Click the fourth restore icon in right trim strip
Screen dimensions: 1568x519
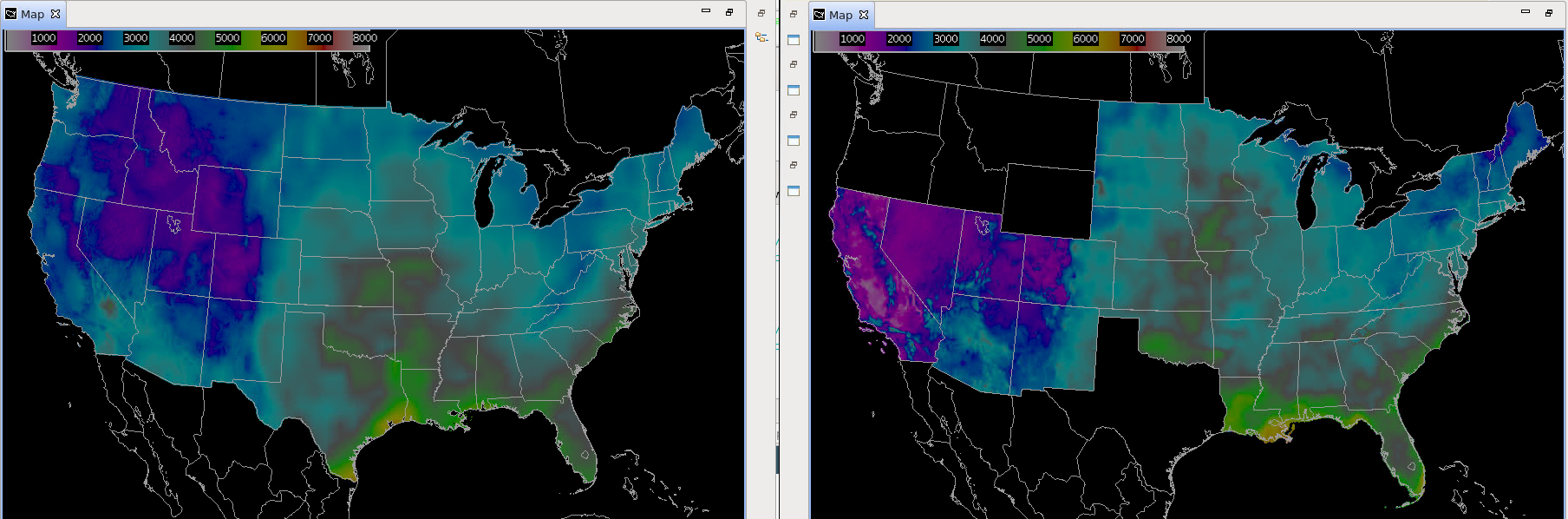pos(794,165)
